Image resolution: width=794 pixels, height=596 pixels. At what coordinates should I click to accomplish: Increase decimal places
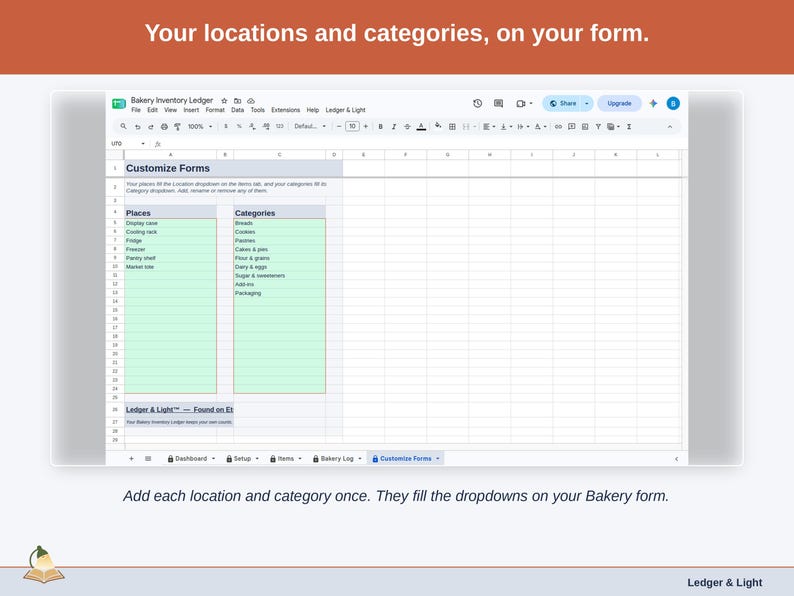(266, 126)
